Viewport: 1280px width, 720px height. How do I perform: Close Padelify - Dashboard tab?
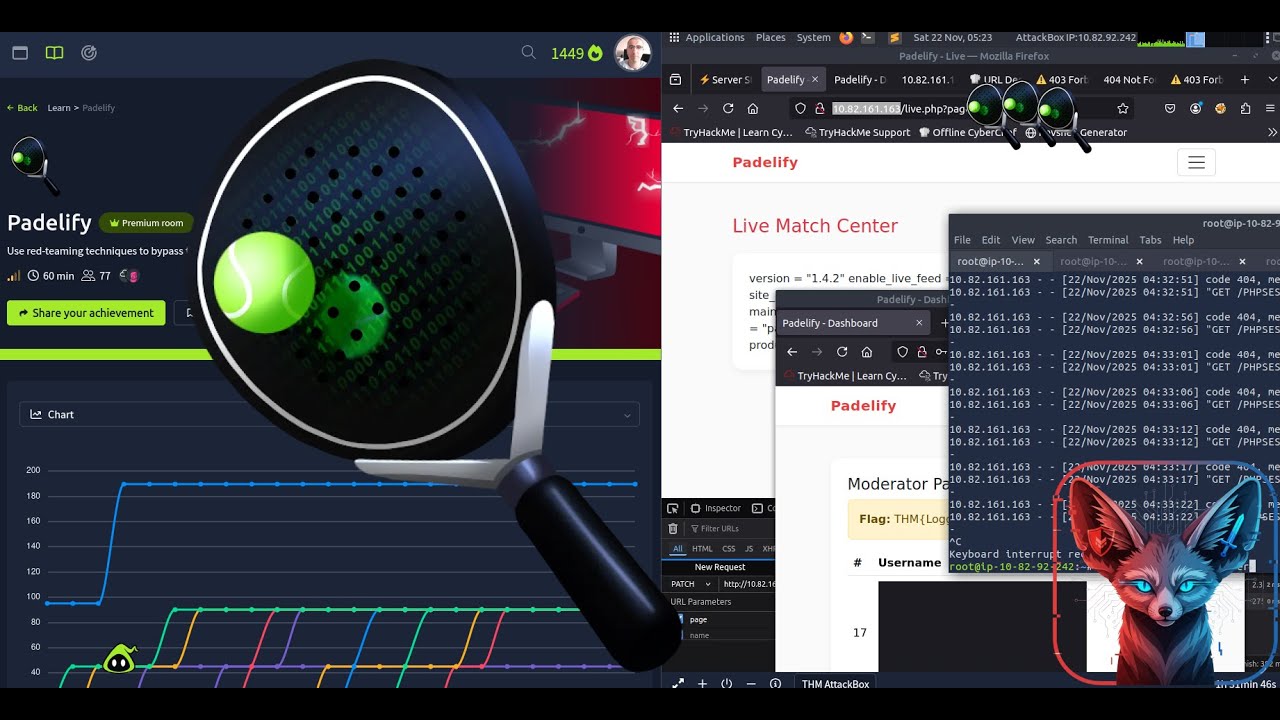919,323
